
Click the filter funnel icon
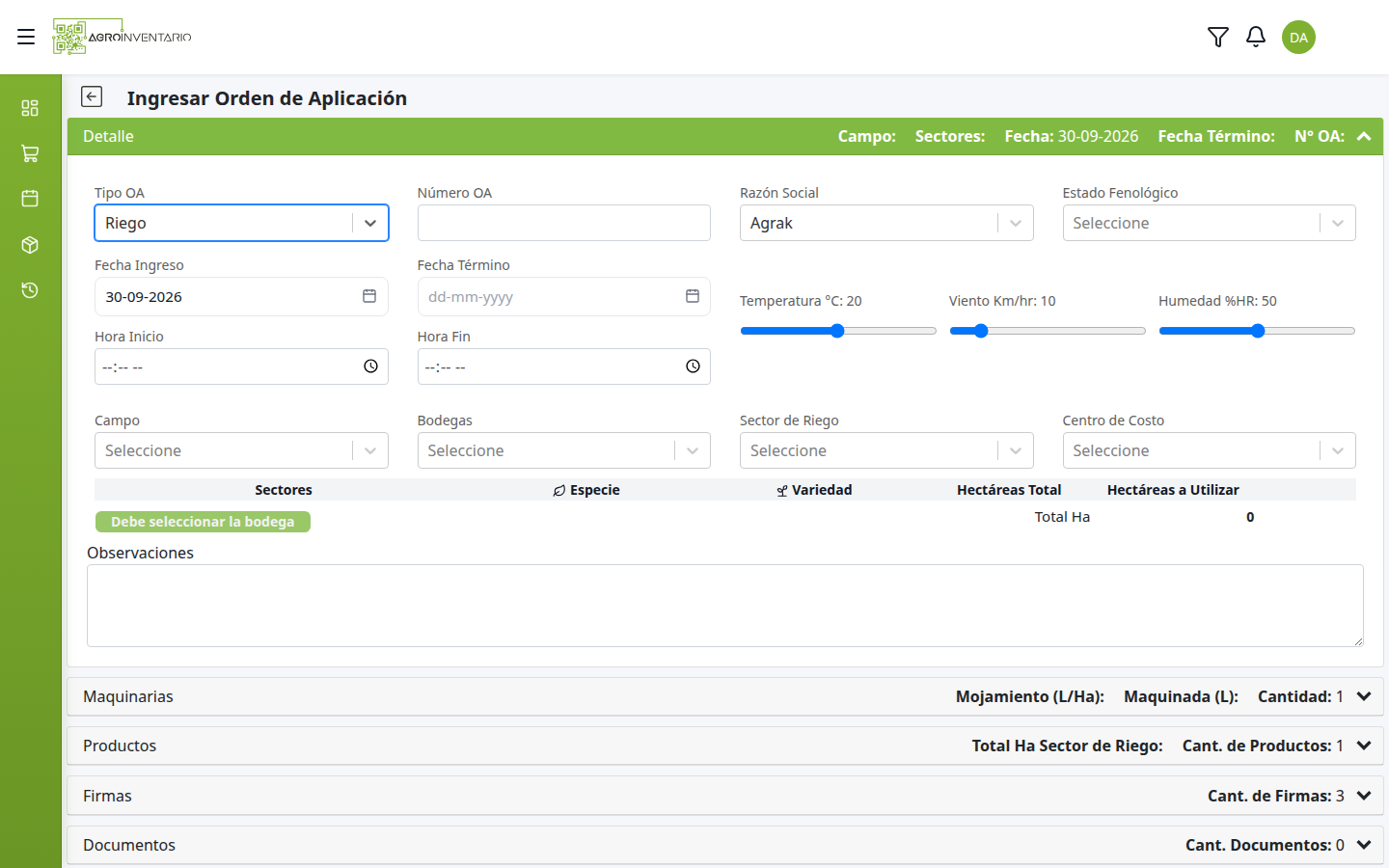(x=1218, y=37)
